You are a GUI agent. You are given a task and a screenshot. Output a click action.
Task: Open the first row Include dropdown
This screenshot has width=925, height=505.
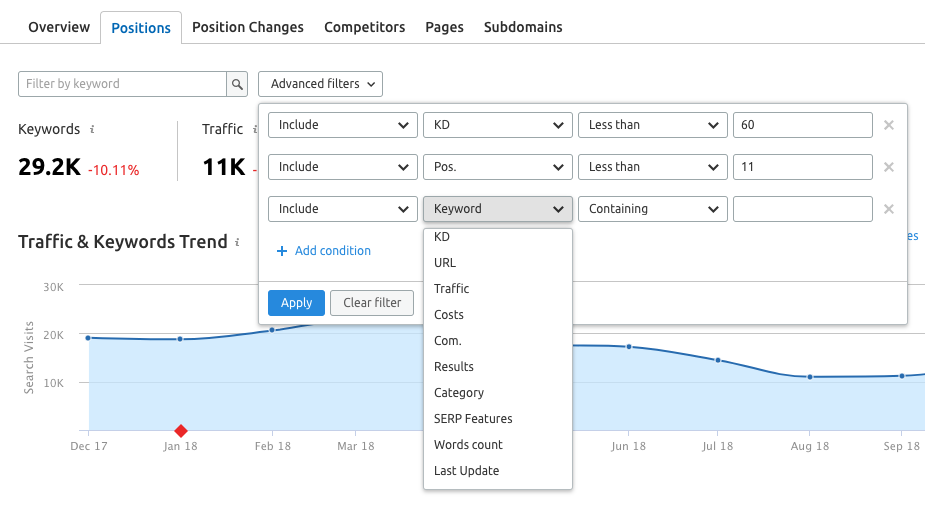(342, 125)
